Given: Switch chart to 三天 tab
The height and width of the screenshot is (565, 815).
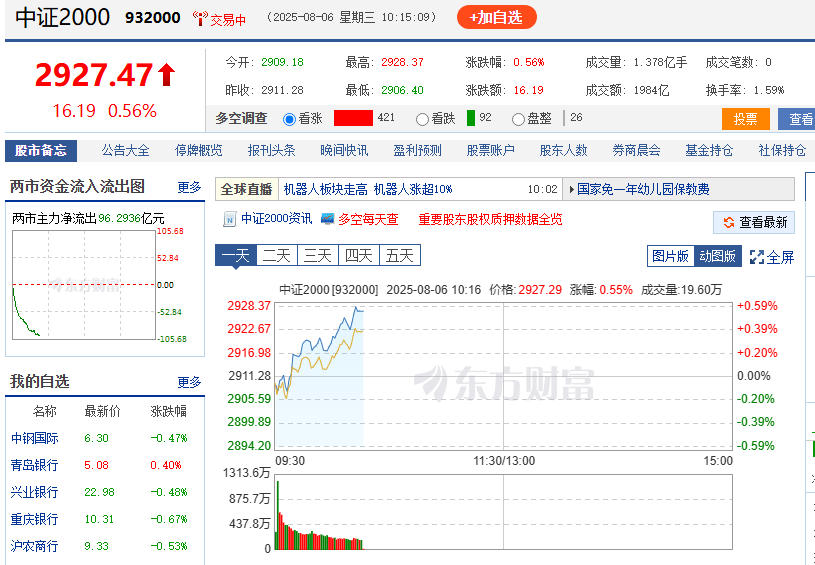Looking at the screenshot, I should coord(318,256).
